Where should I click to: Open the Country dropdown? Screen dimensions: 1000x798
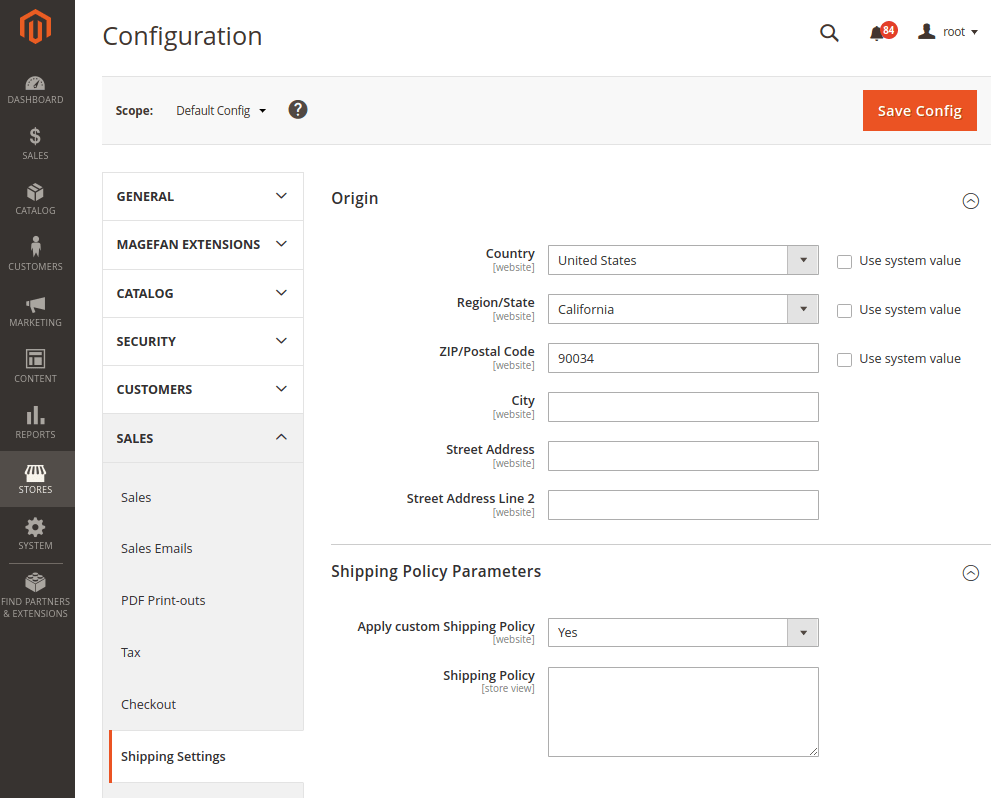pyautogui.click(x=683, y=261)
